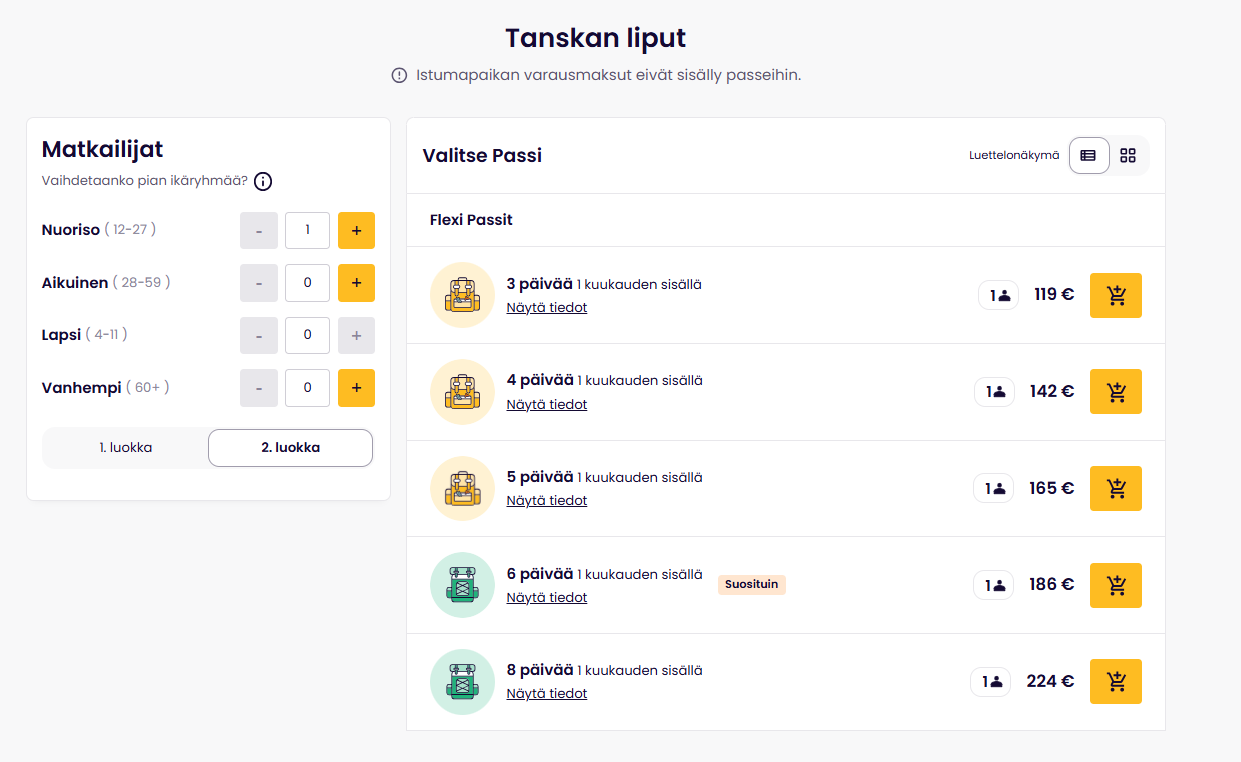Image resolution: width=1241 pixels, height=762 pixels.
Task: Add the 3 päivää pass to cart
Action: point(1115,295)
